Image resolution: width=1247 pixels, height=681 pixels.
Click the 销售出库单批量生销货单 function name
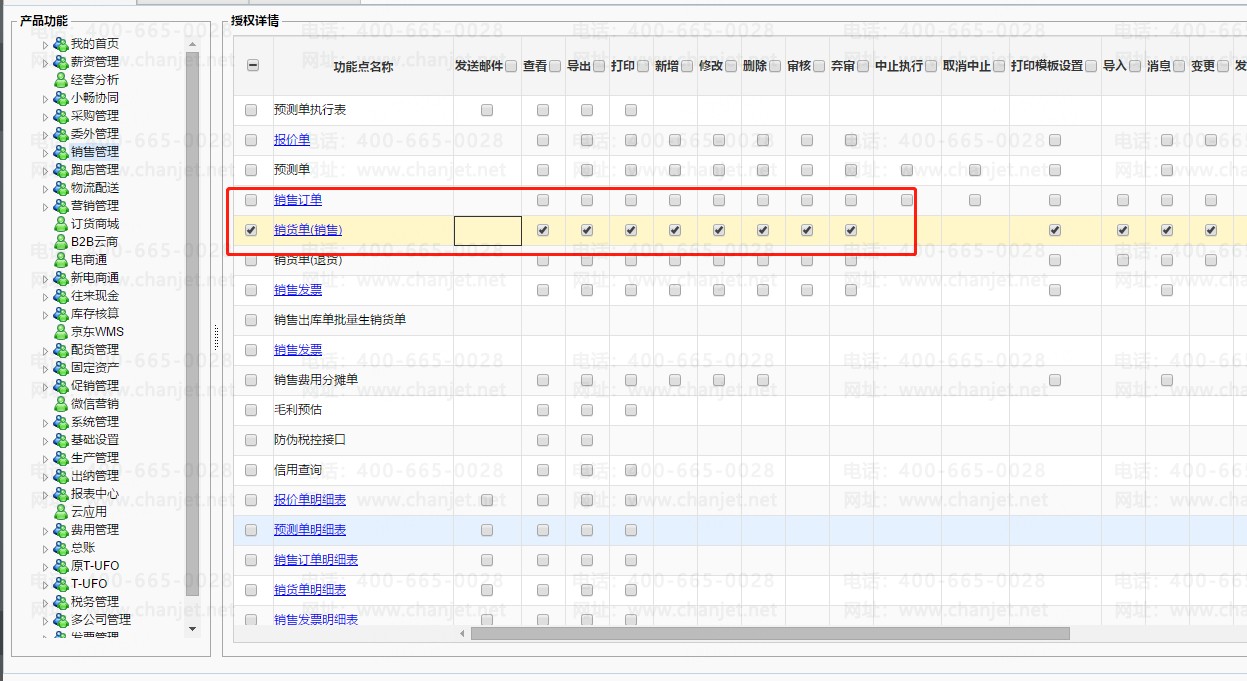(340, 320)
